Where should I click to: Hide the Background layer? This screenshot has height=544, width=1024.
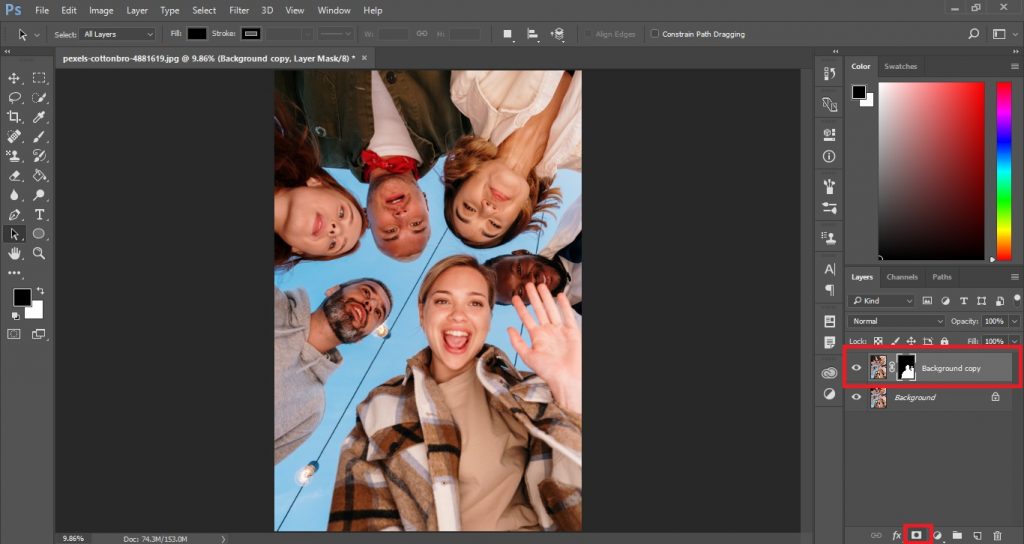click(856, 396)
